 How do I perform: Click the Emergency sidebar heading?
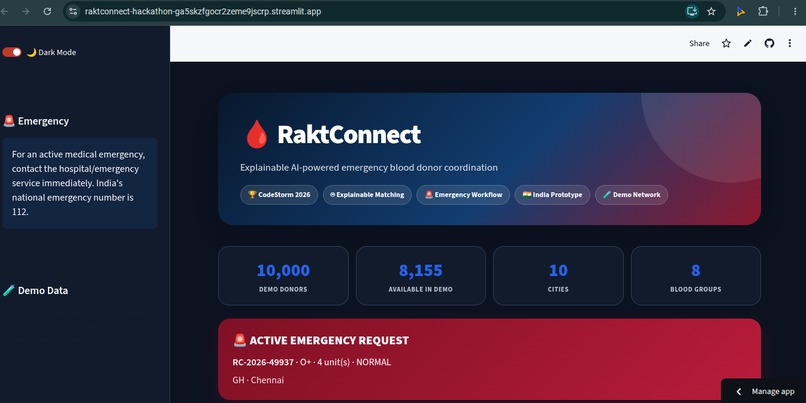(x=43, y=121)
